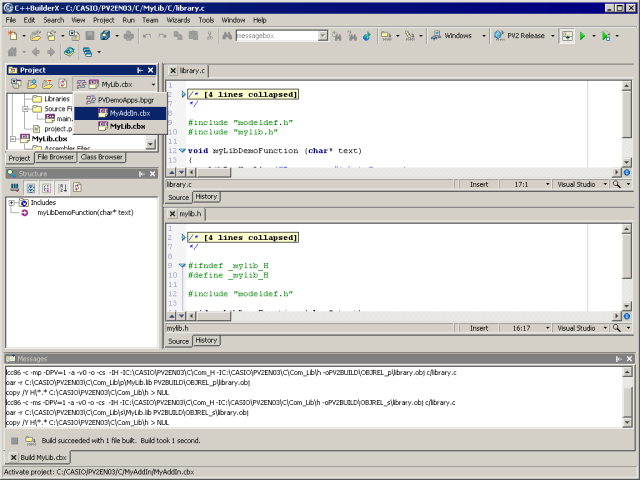Click the Forward arrow navigation icon
The width and height of the screenshot is (640, 480).
click(x=51, y=52)
